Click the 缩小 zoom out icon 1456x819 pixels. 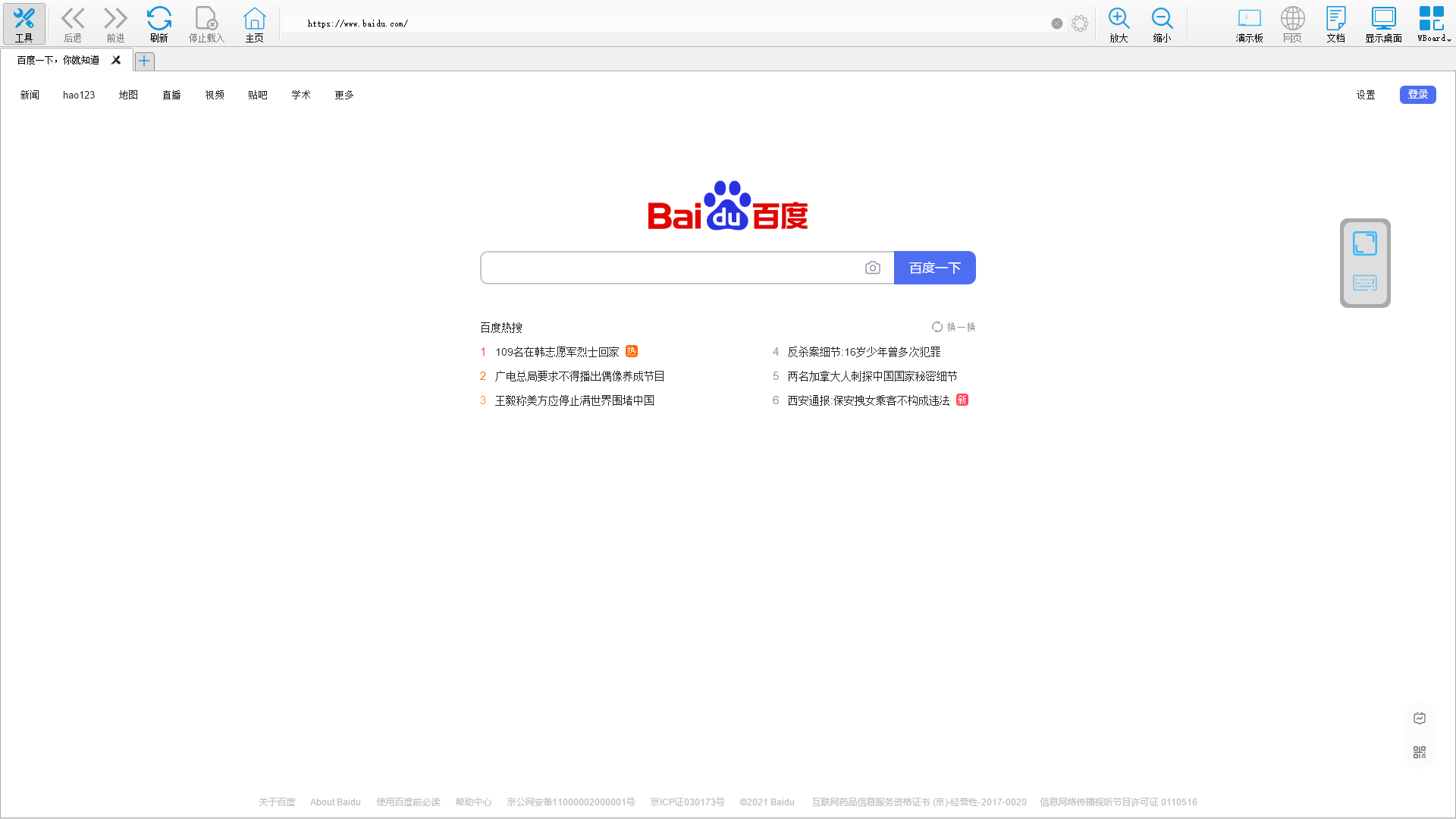pyautogui.click(x=1162, y=24)
